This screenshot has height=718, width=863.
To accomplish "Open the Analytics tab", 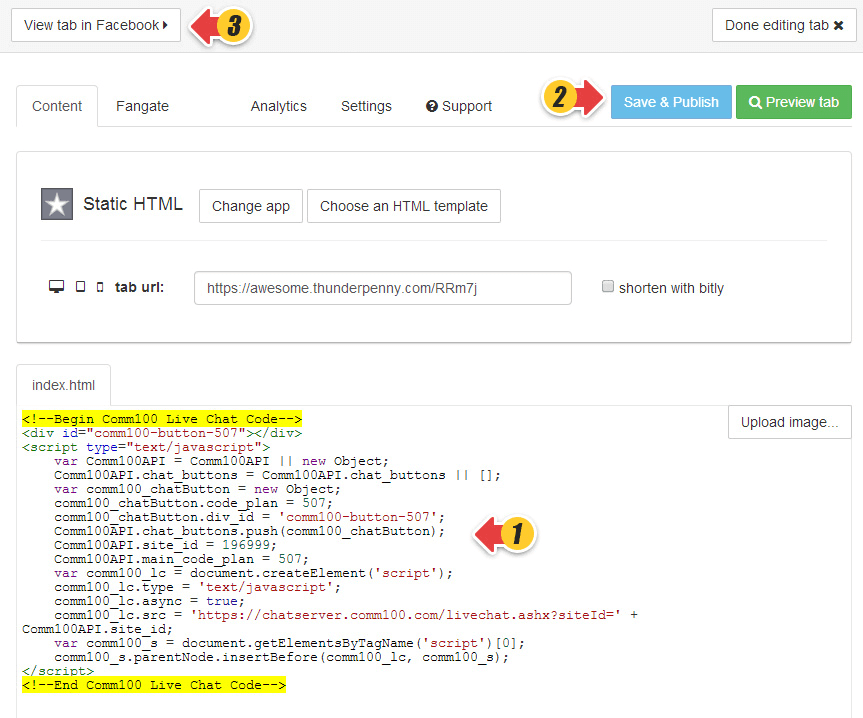I will tap(278, 106).
